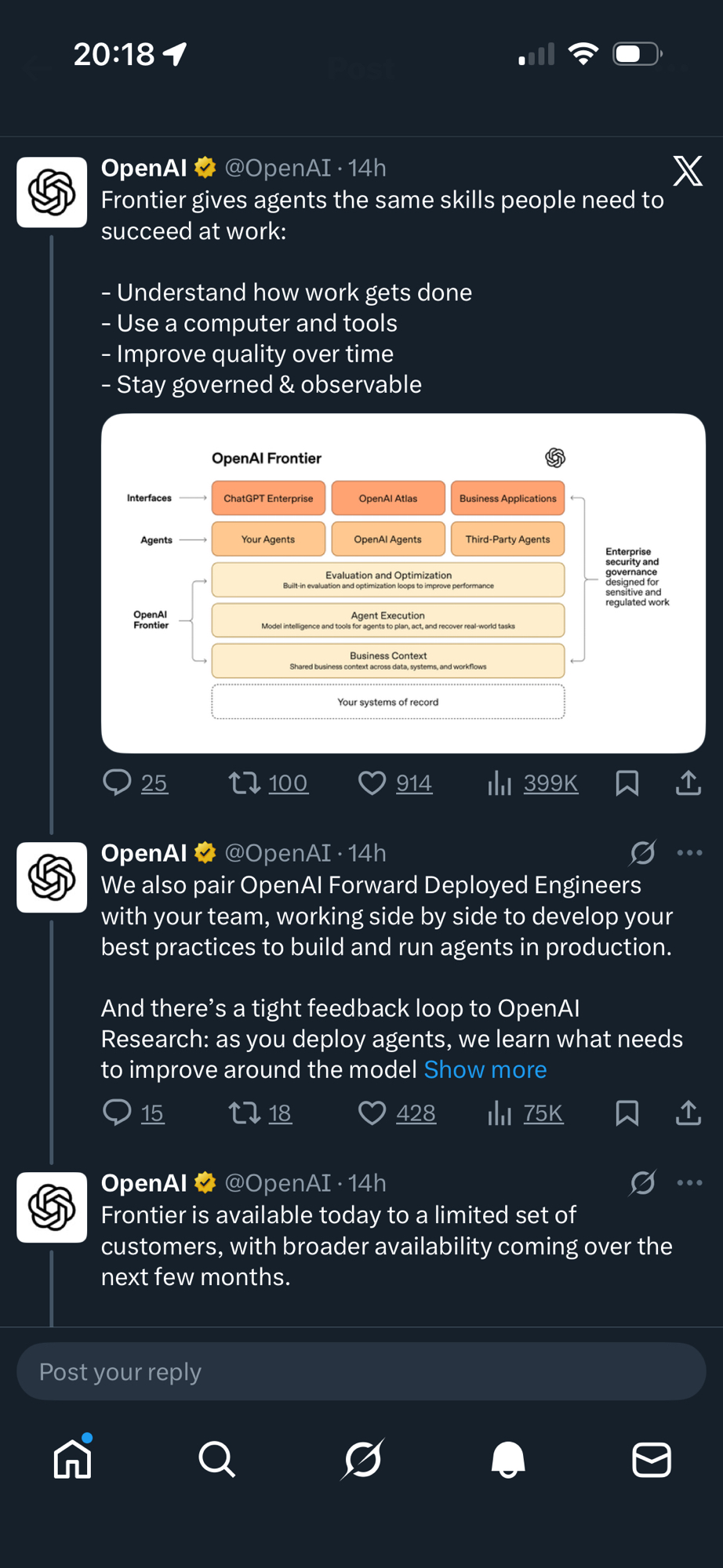This screenshot has width=723, height=1568.
Task: Open Messages from the bottom bar
Action: pyautogui.click(x=651, y=1459)
